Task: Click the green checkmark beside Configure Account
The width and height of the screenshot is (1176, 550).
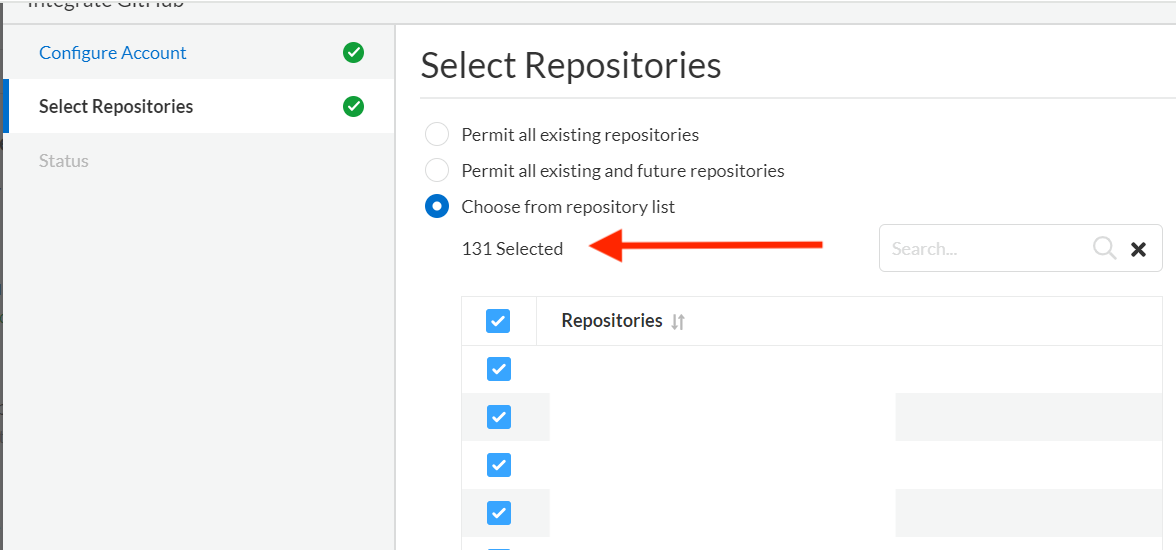Action: click(x=353, y=53)
